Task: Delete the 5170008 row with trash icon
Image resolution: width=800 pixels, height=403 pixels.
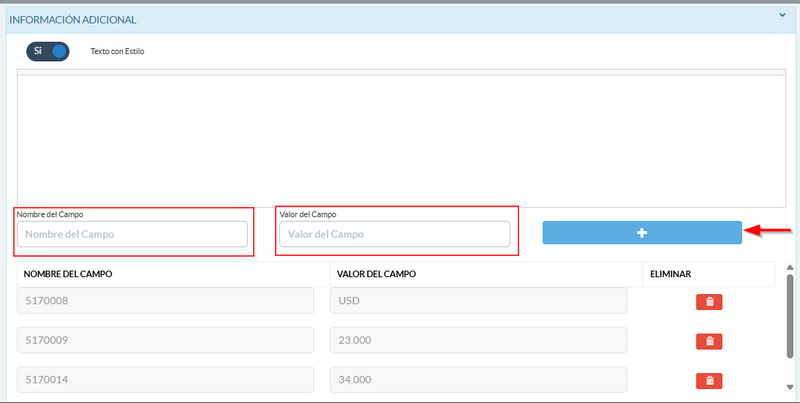Action: coord(709,301)
